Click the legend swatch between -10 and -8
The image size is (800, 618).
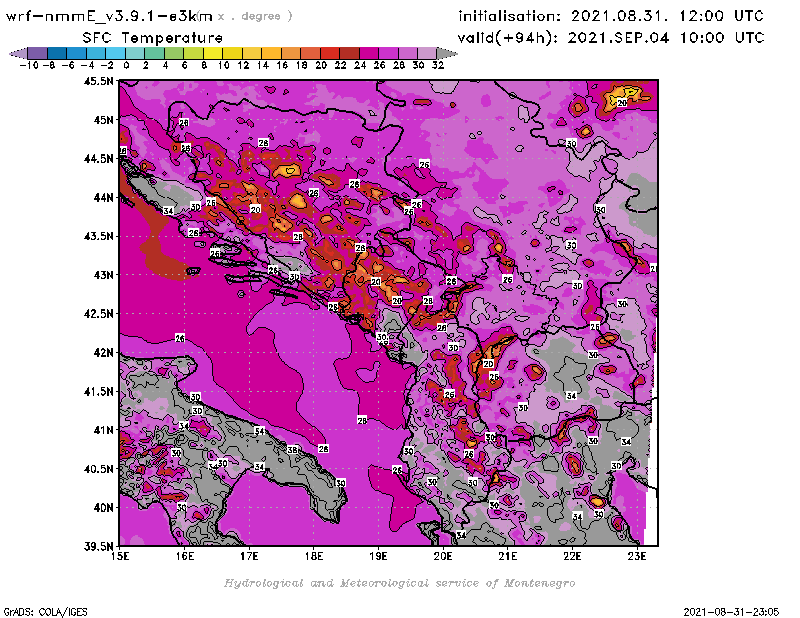(38, 53)
